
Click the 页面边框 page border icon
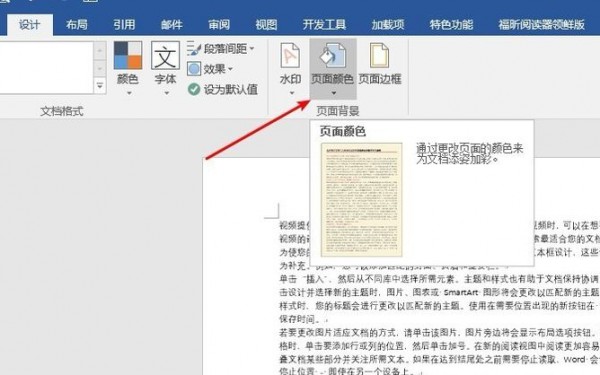point(380,55)
